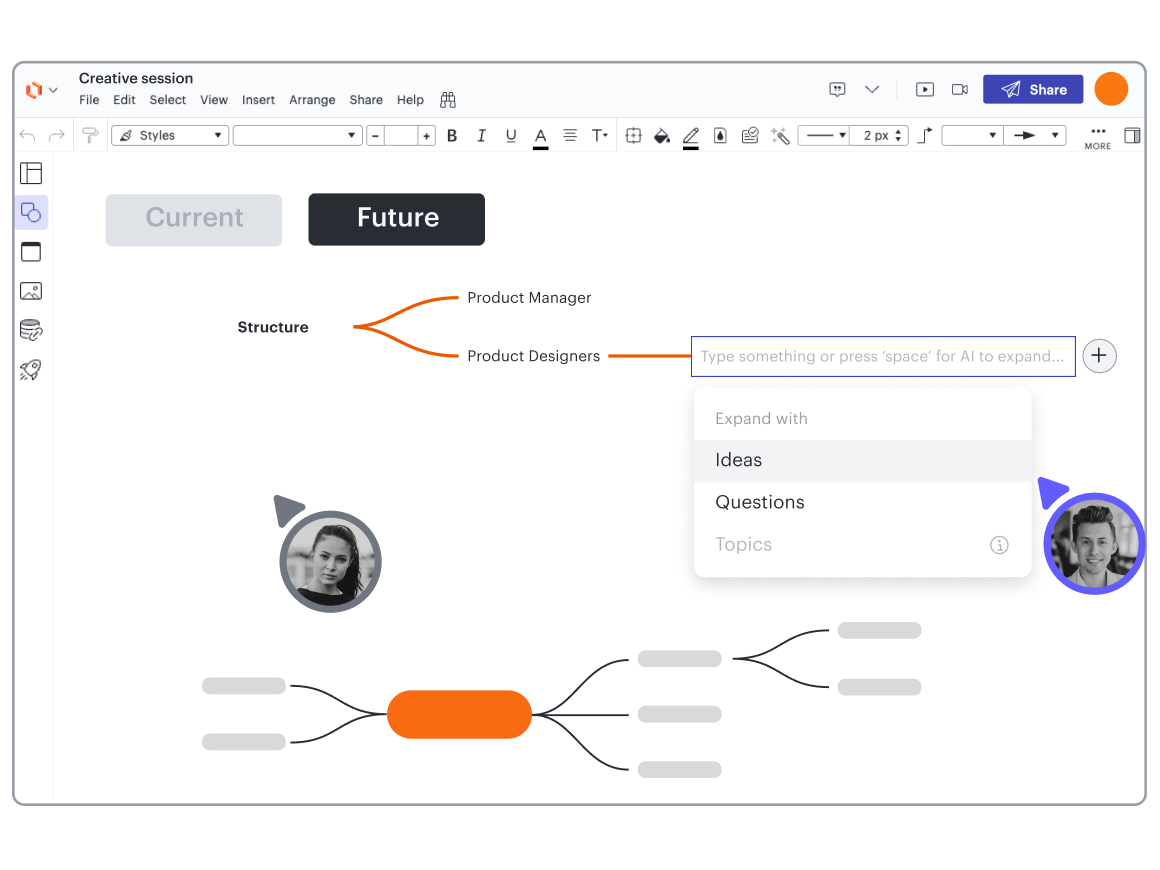The width and height of the screenshot is (1160, 870).
Task: Open the data linking database icon
Action: point(31,330)
